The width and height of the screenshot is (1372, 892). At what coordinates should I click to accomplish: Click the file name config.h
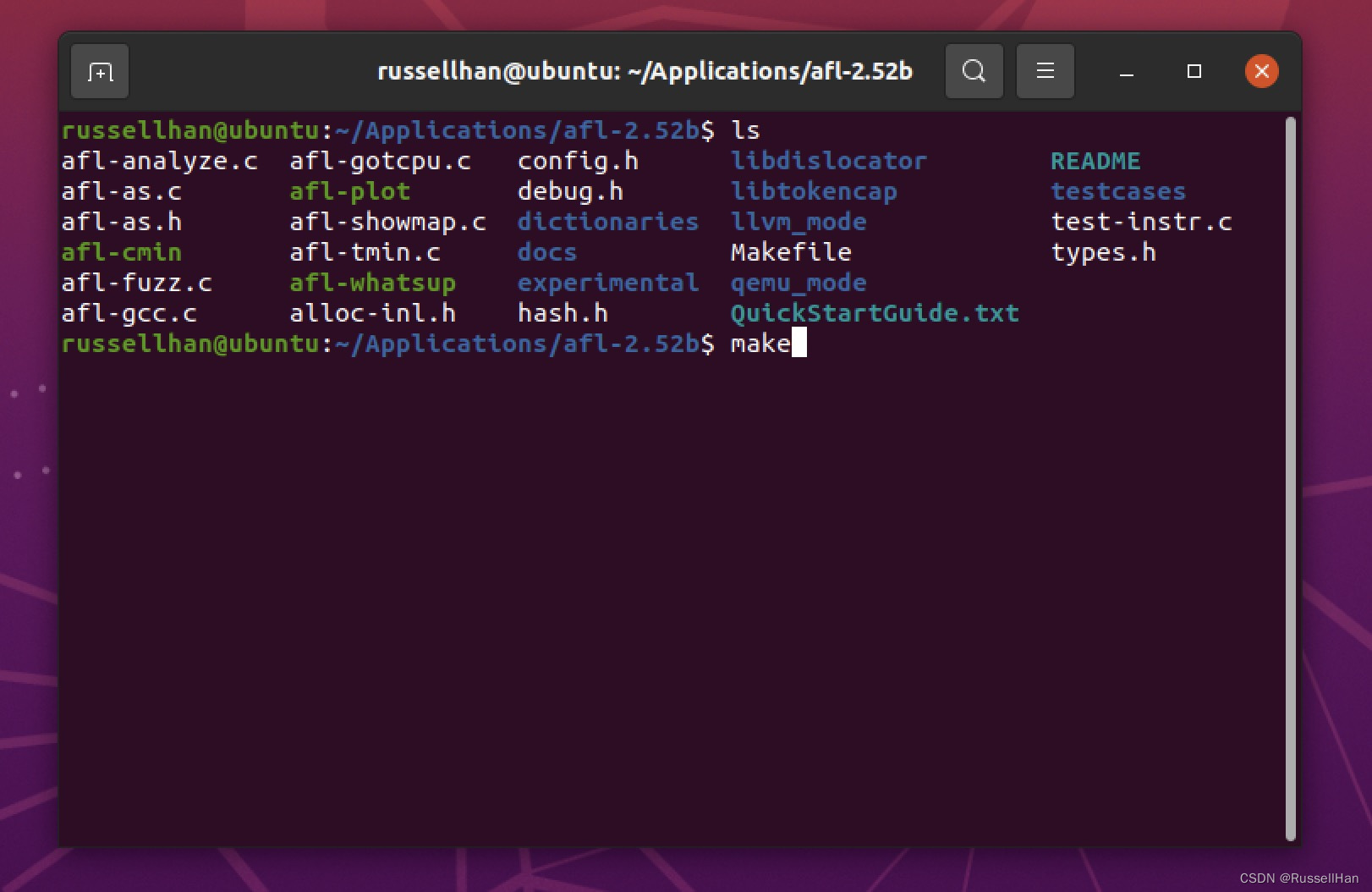[x=578, y=162]
